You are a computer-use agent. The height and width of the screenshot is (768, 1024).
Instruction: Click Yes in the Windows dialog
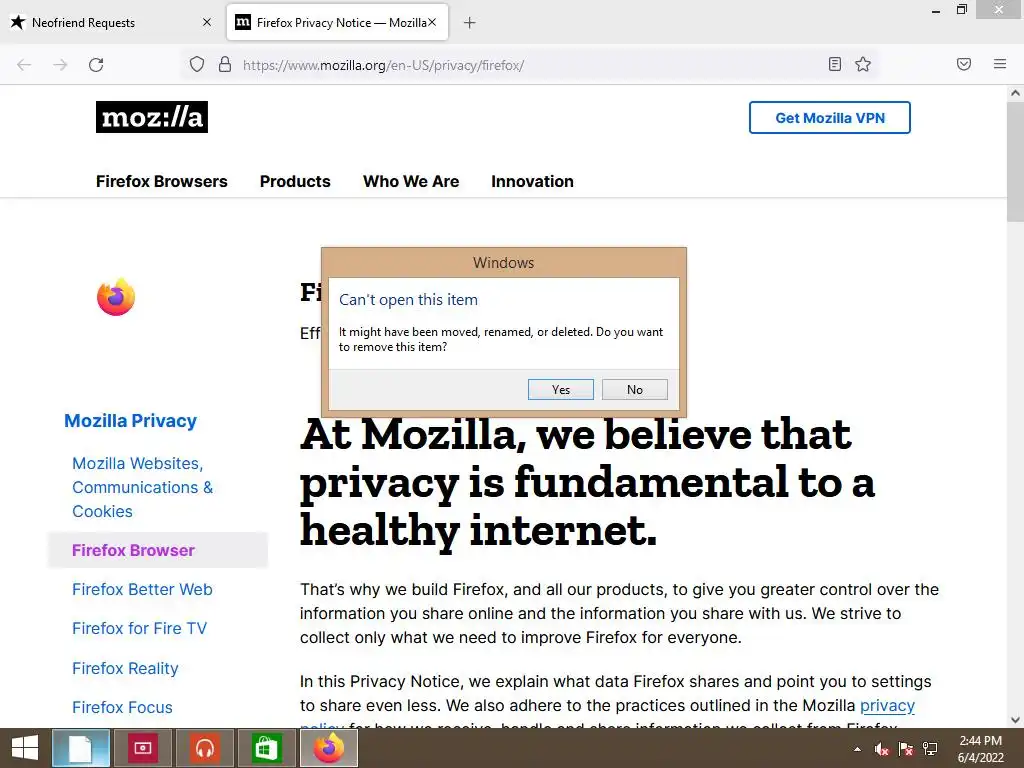point(560,389)
